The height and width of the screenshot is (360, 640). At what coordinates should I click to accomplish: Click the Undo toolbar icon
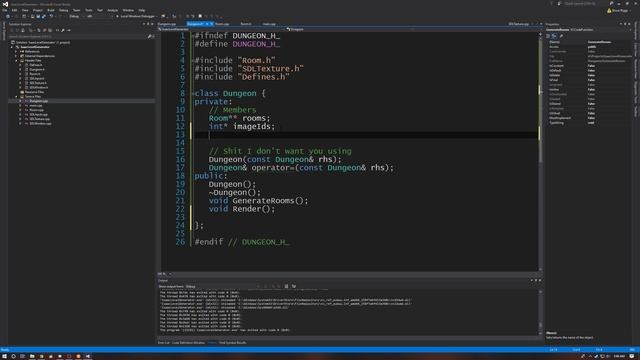tap(51, 16)
